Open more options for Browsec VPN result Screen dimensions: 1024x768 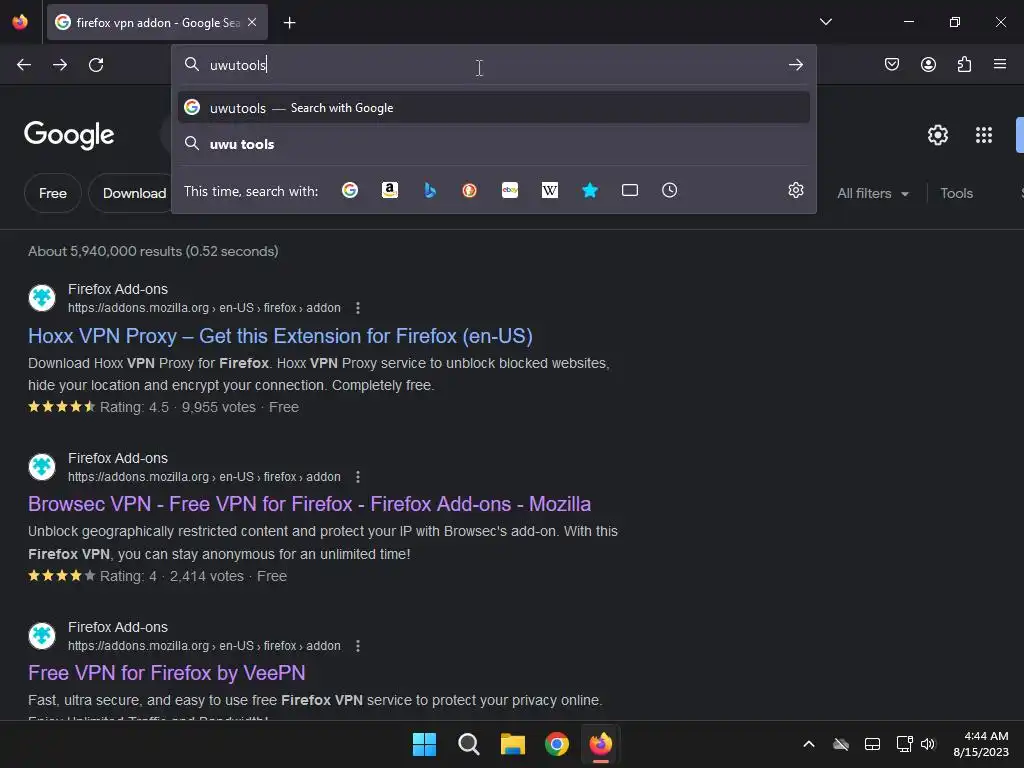(357, 477)
